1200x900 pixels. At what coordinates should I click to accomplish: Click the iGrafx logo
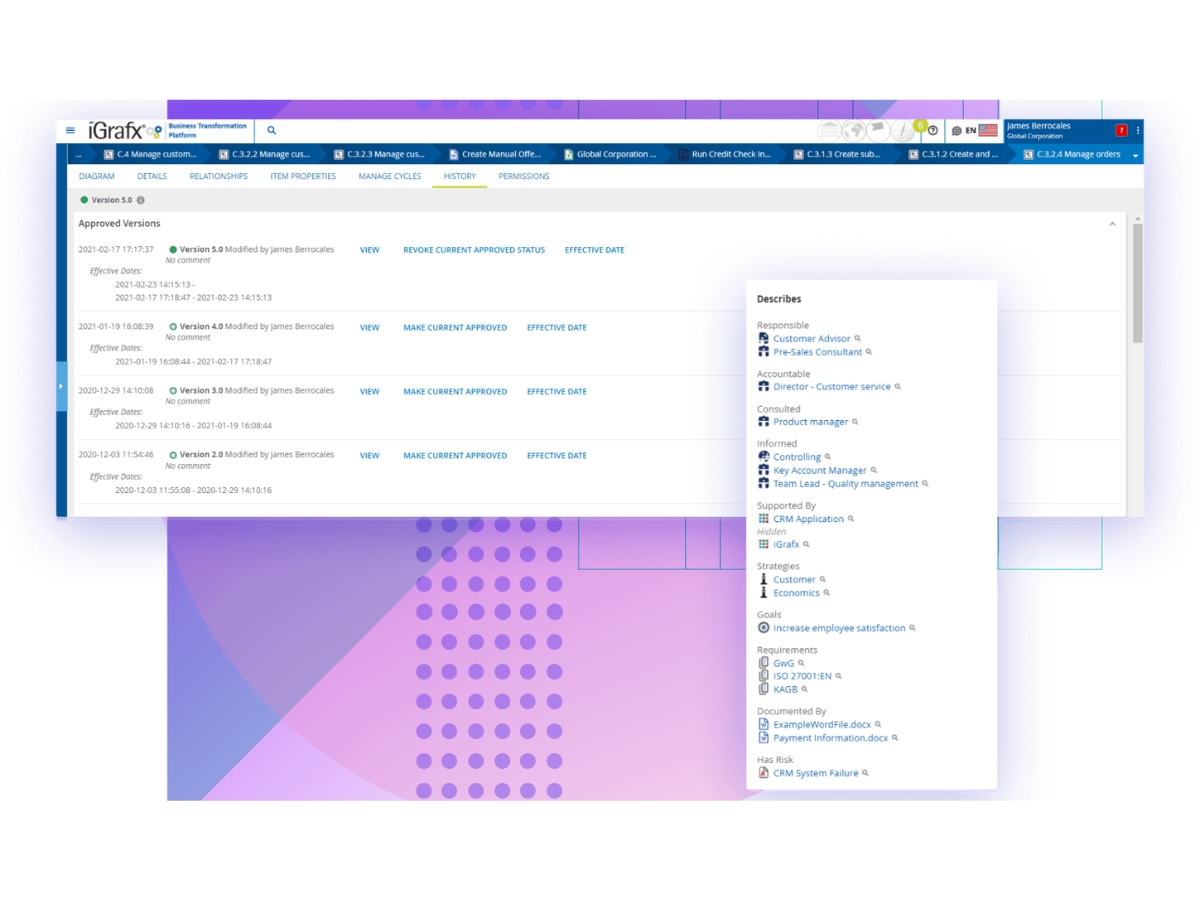click(x=124, y=130)
